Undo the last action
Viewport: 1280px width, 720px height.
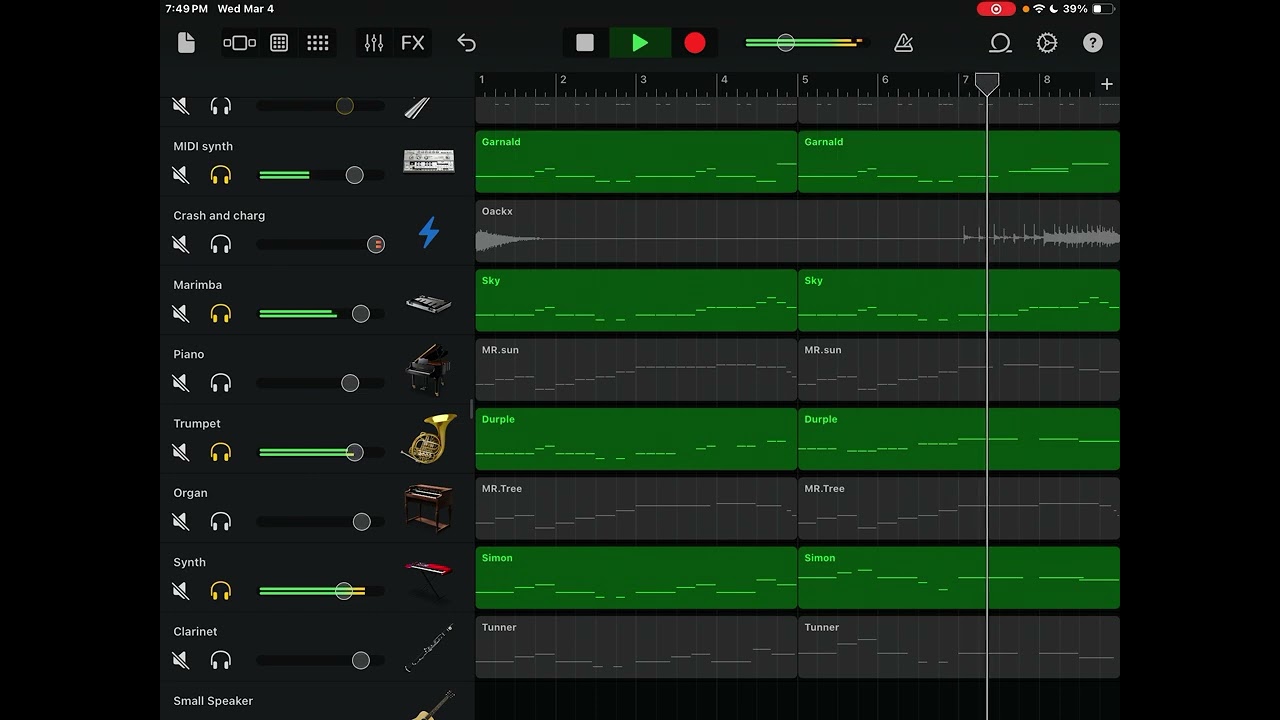coord(466,43)
